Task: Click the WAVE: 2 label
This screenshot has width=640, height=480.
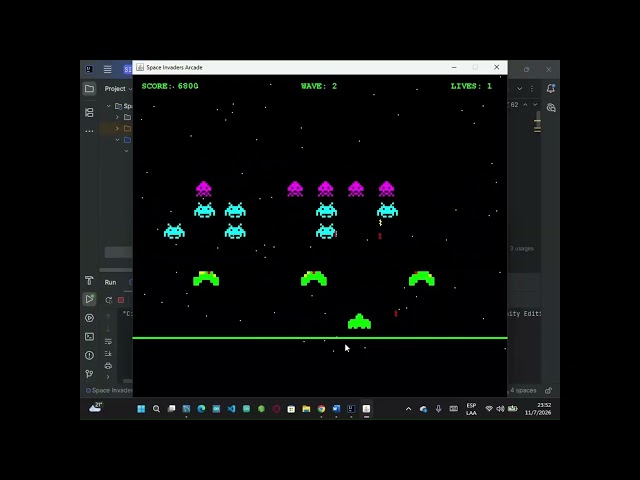Action: 319,86
